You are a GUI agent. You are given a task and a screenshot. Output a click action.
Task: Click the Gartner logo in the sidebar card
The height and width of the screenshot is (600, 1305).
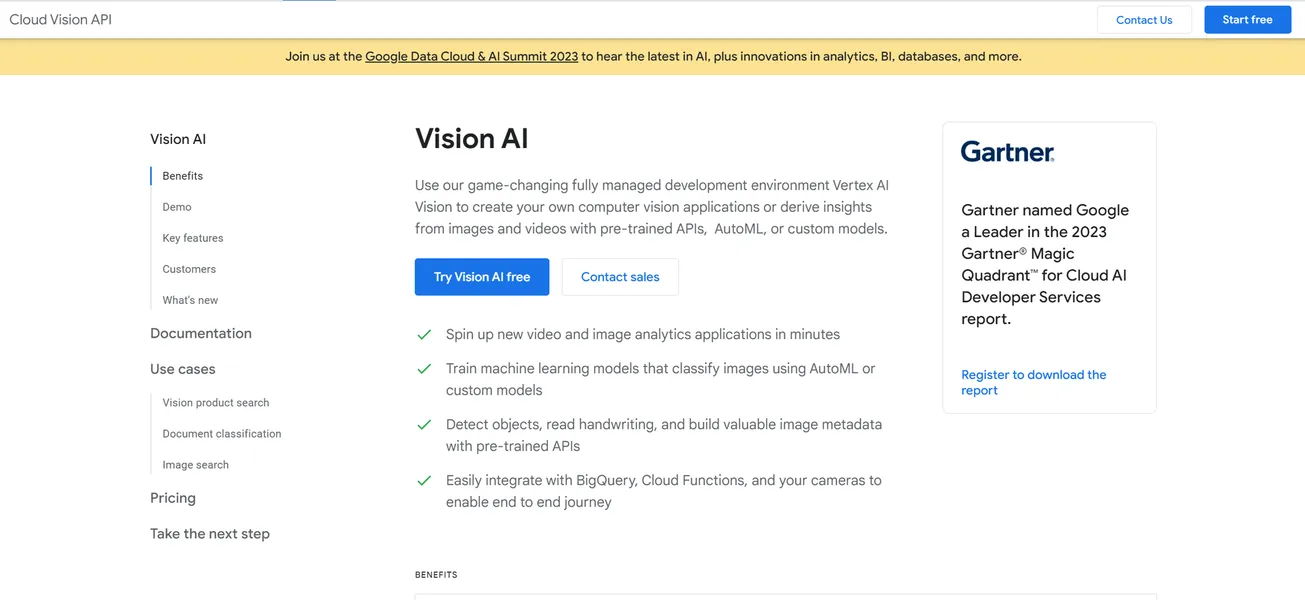[1006, 151]
